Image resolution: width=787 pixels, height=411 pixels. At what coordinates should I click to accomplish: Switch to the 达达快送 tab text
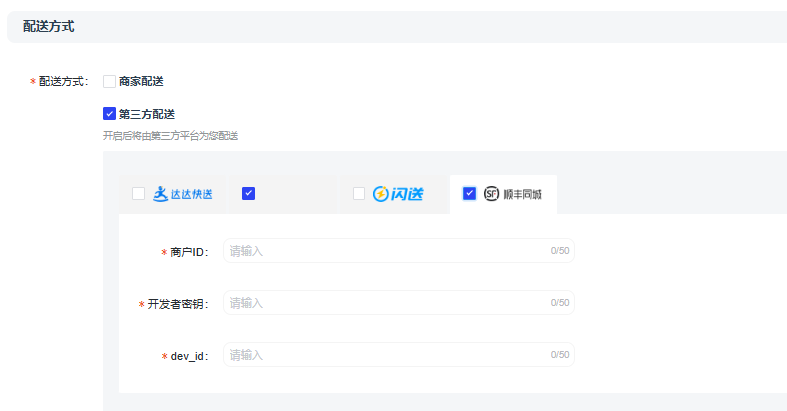pos(191,194)
